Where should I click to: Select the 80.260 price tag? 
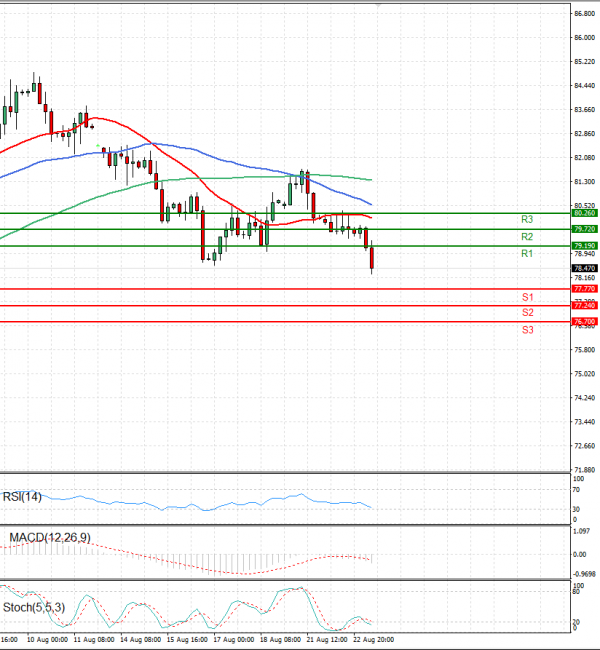coord(585,213)
